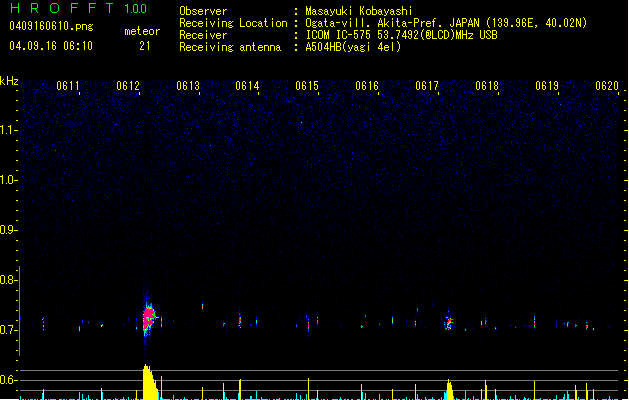Click the Receiving antenna label
Screen dimensions: 629x400
[230, 47]
